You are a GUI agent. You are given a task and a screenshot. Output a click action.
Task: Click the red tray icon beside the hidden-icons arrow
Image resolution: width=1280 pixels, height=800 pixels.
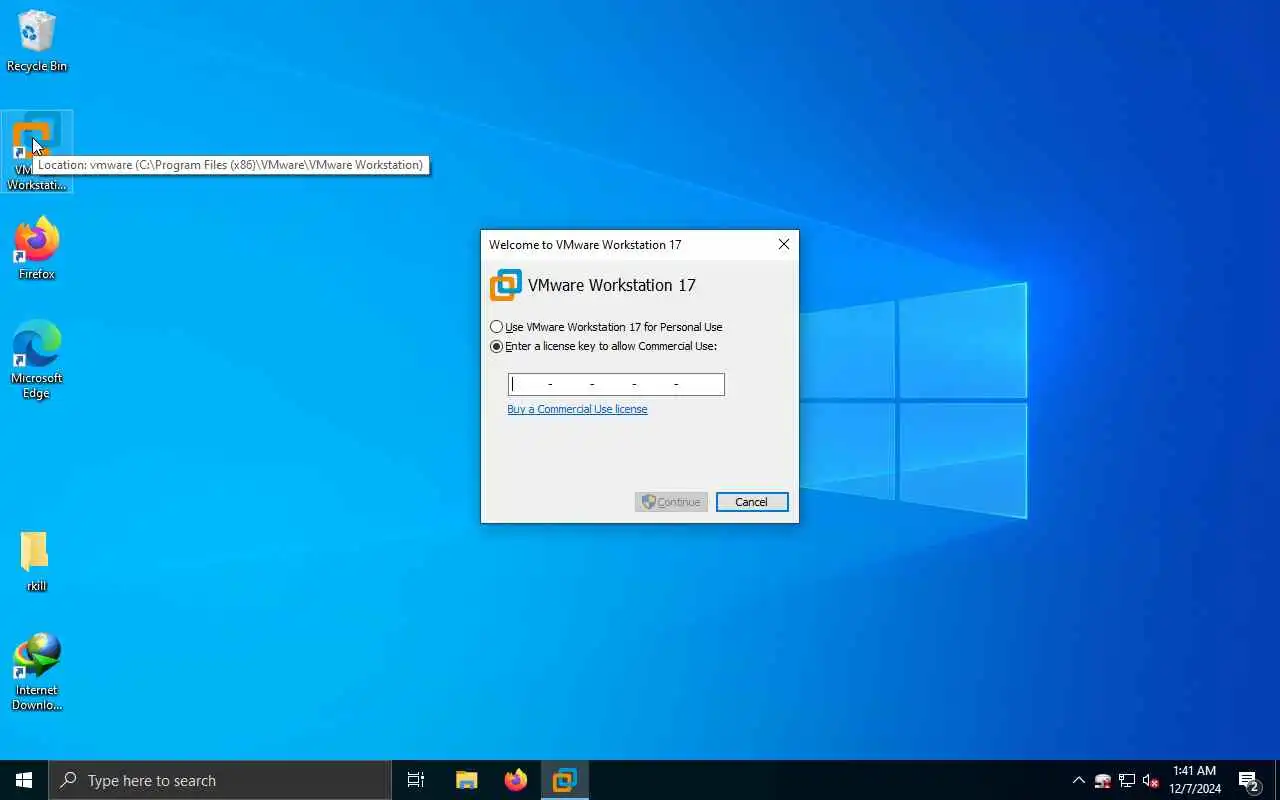coord(1103,781)
